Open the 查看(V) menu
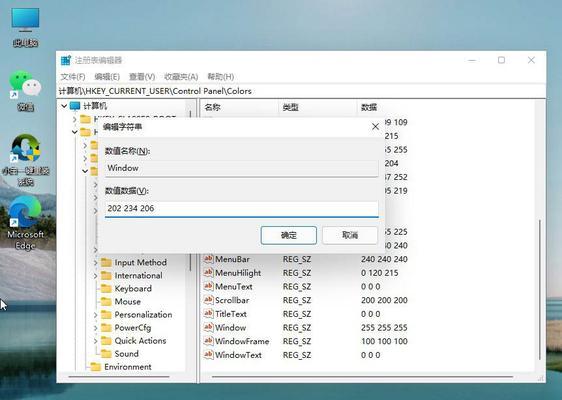 click(142, 77)
